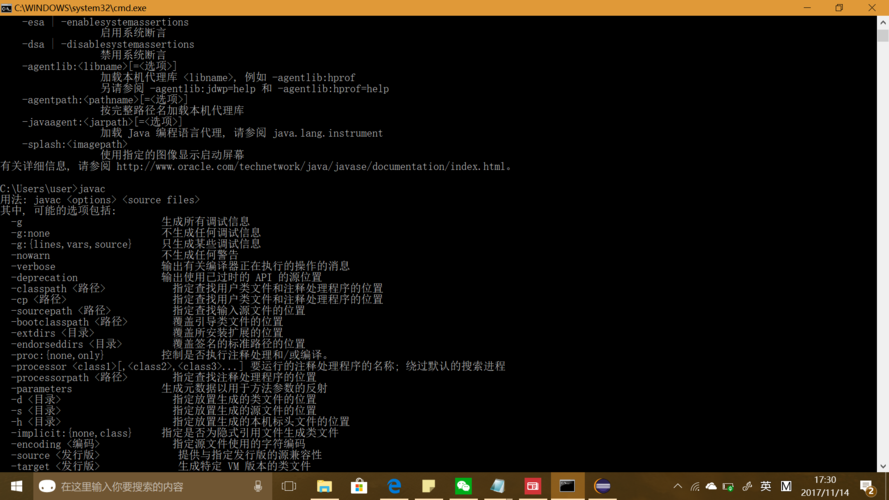Open the red app icon on taskbar
The width and height of the screenshot is (889, 500).
point(532,486)
